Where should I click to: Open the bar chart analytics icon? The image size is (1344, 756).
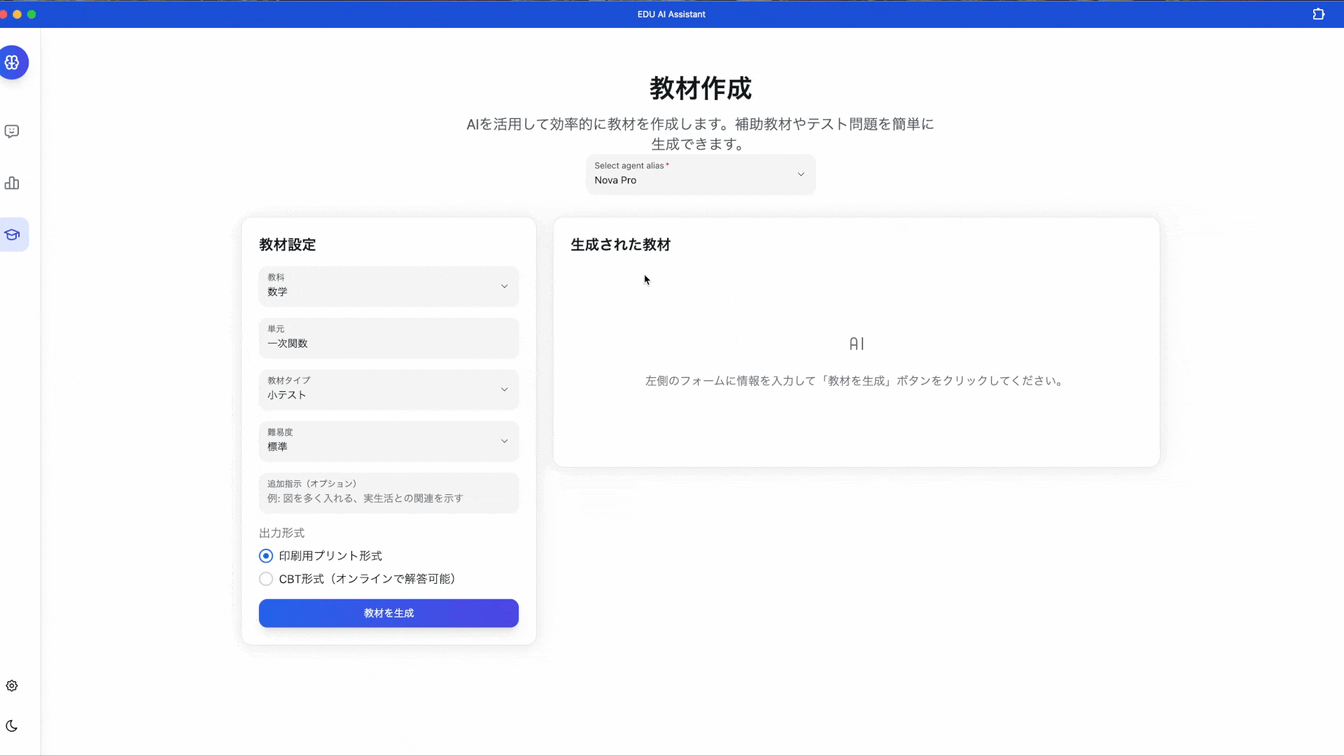pos(12,183)
